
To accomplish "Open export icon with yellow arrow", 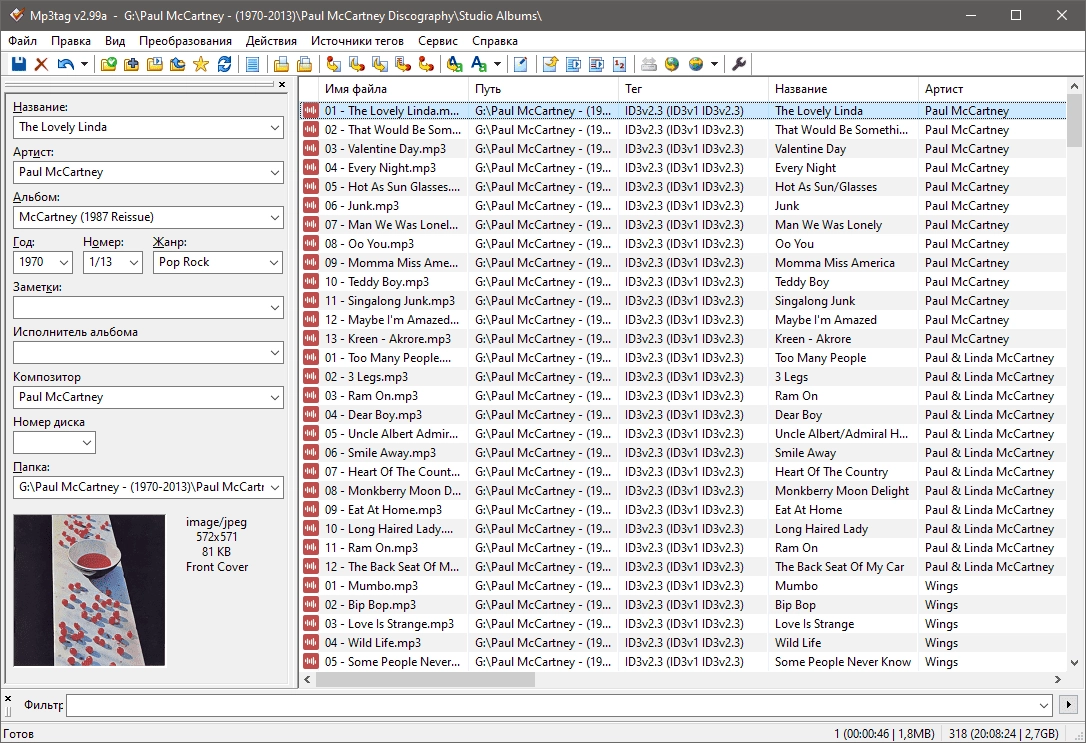I will [x=550, y=64].
